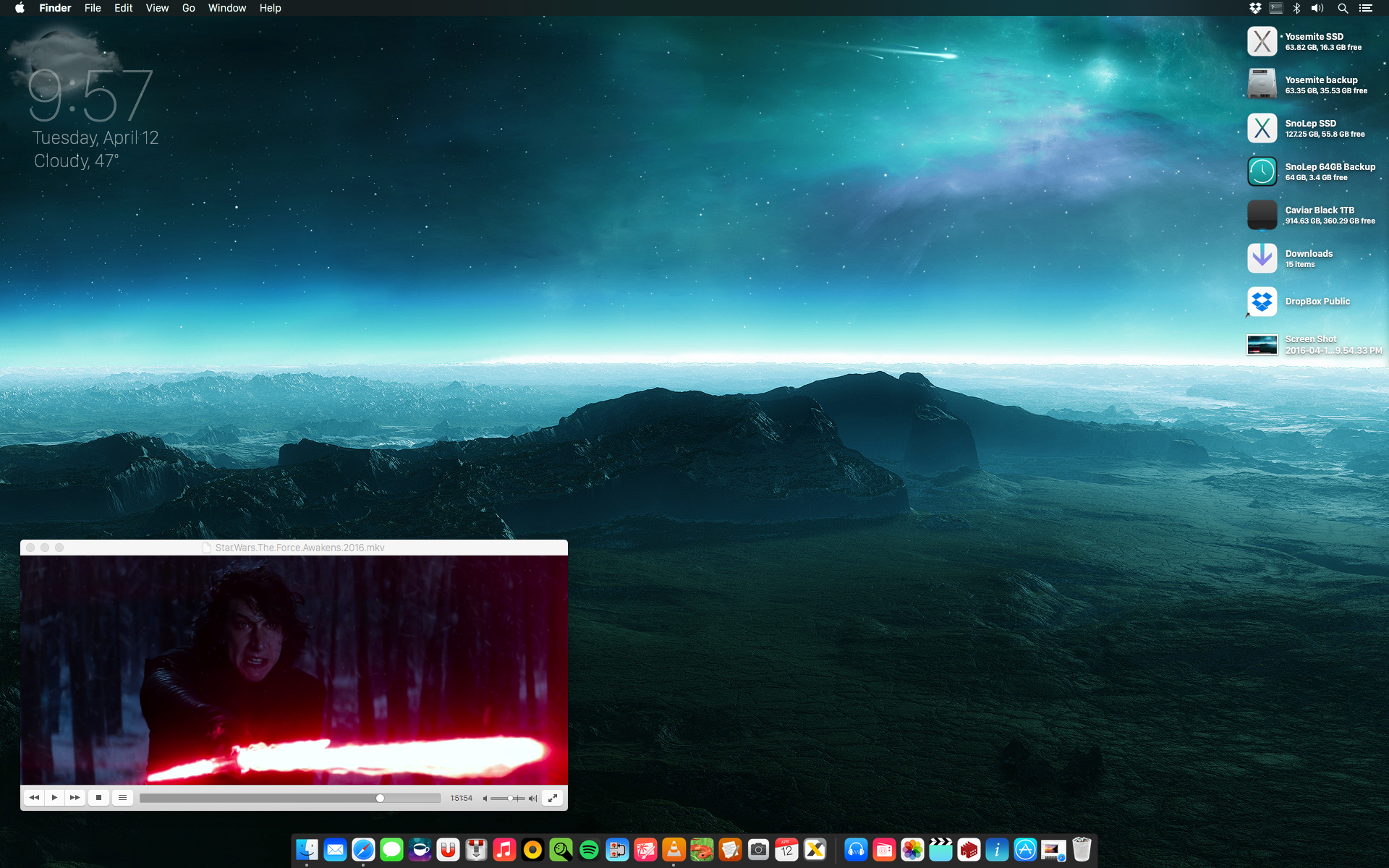
Task: Mute VLC with the low-volume speaker icon
Action: click(485, 799)
